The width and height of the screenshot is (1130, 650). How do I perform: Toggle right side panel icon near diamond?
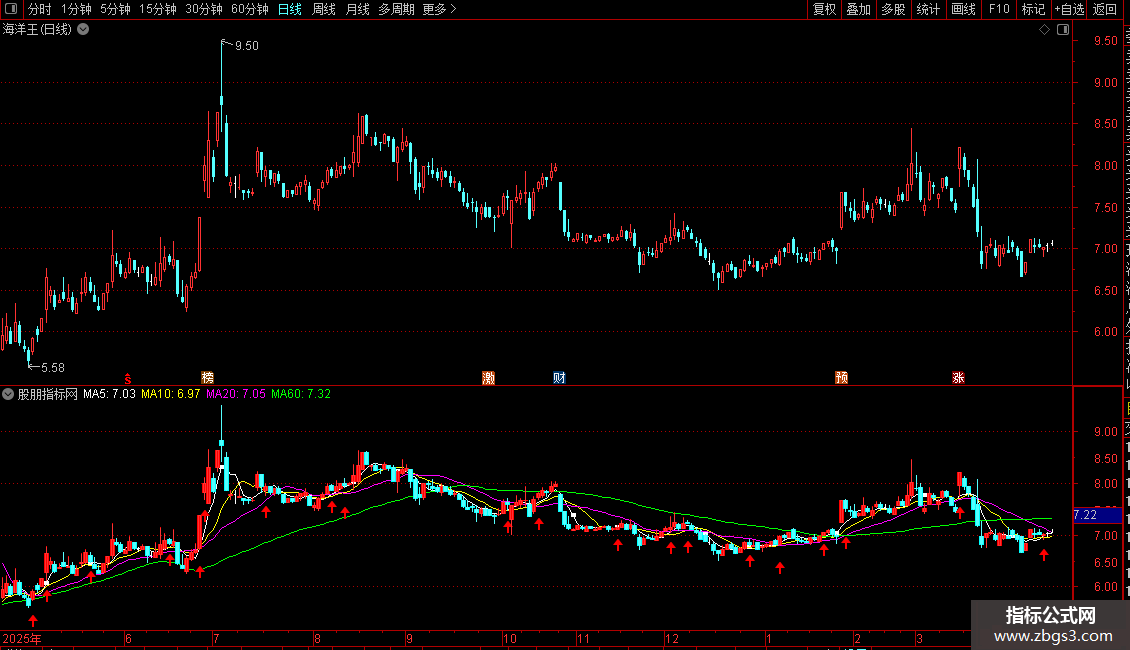[1063, 30]
